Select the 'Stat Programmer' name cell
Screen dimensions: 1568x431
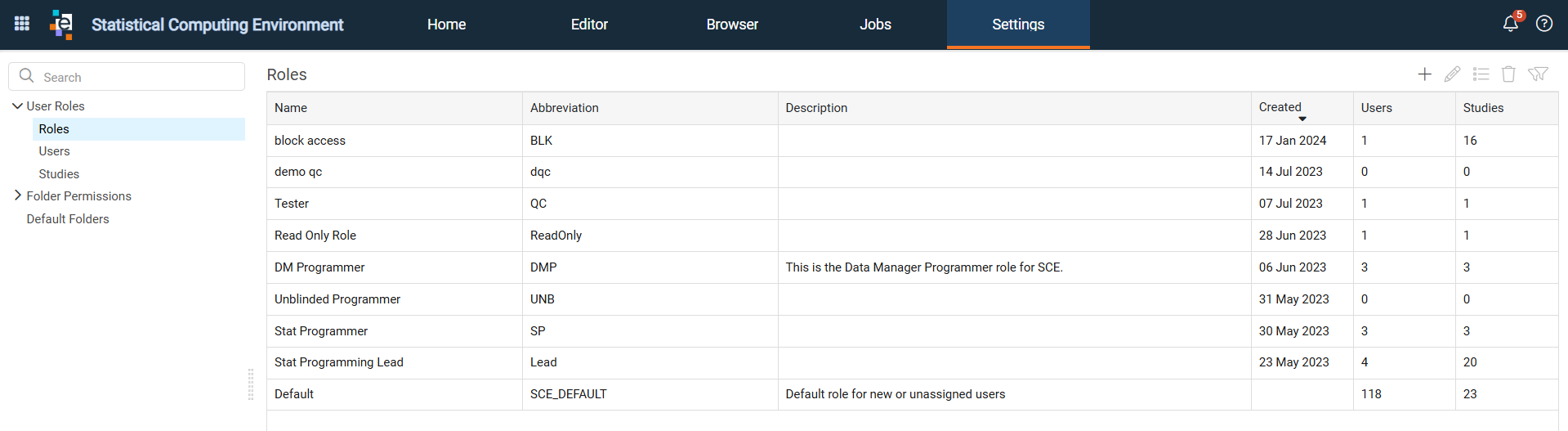click(395, 331)
